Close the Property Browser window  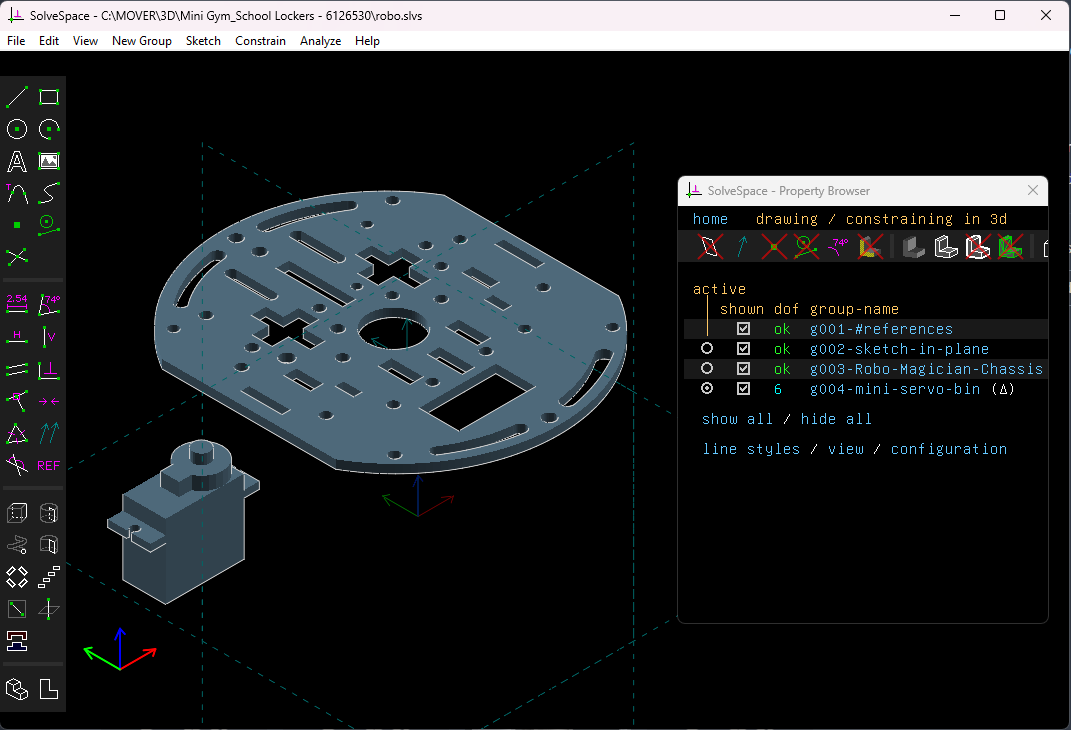point(1033,191)
